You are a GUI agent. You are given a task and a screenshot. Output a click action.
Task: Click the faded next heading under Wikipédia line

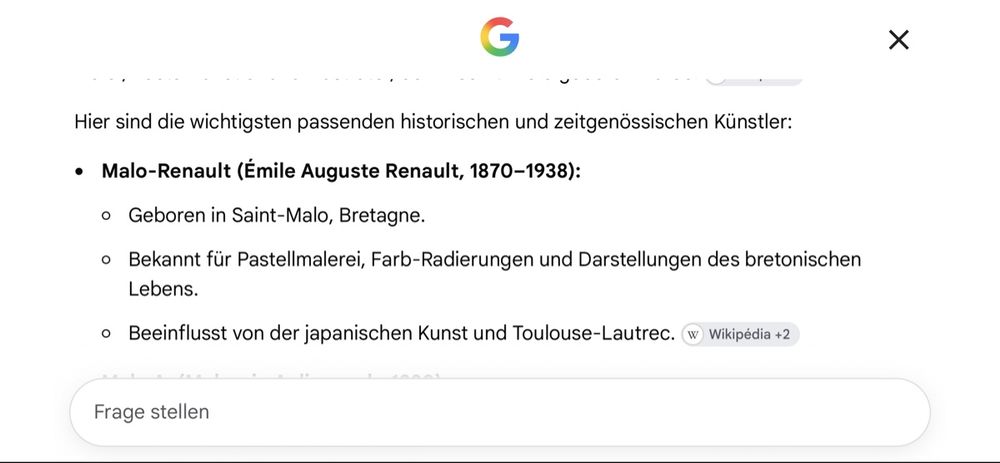tap(271, 377)
